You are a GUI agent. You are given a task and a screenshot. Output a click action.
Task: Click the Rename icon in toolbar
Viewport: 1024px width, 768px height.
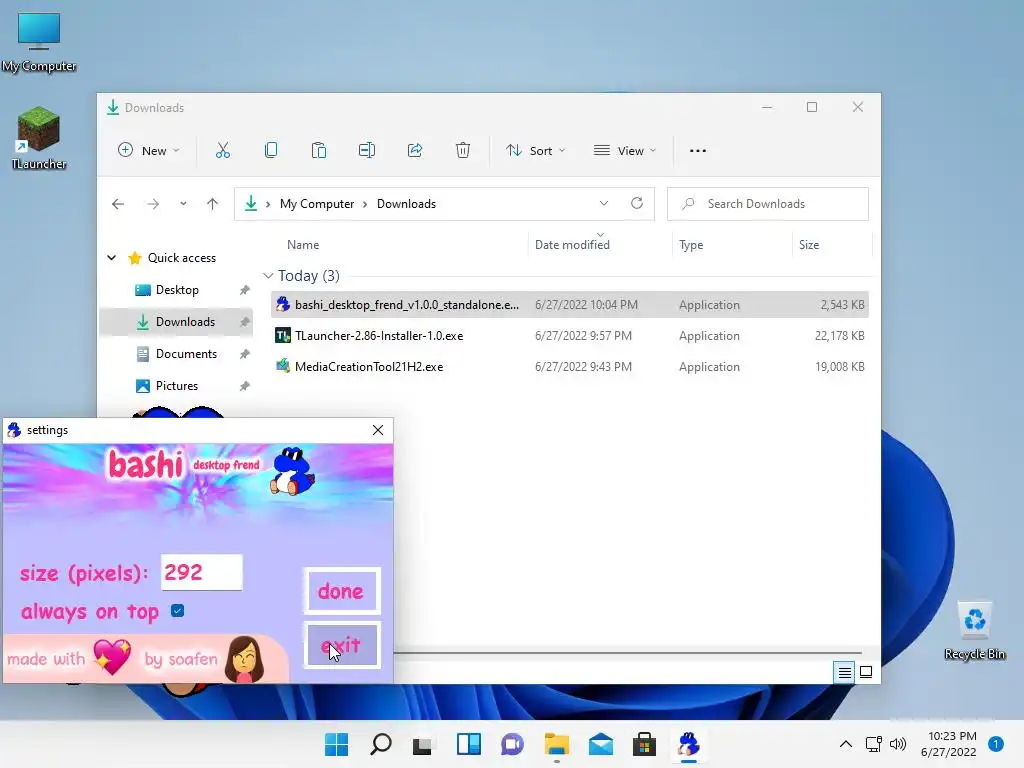tap(366, 151)
